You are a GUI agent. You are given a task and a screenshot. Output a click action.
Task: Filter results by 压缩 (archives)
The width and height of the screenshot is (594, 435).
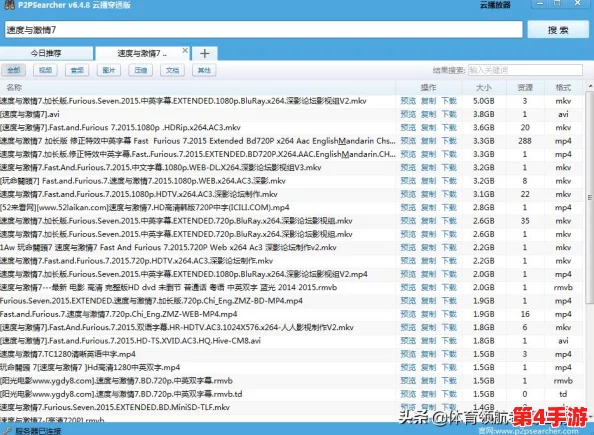[141, 70]
